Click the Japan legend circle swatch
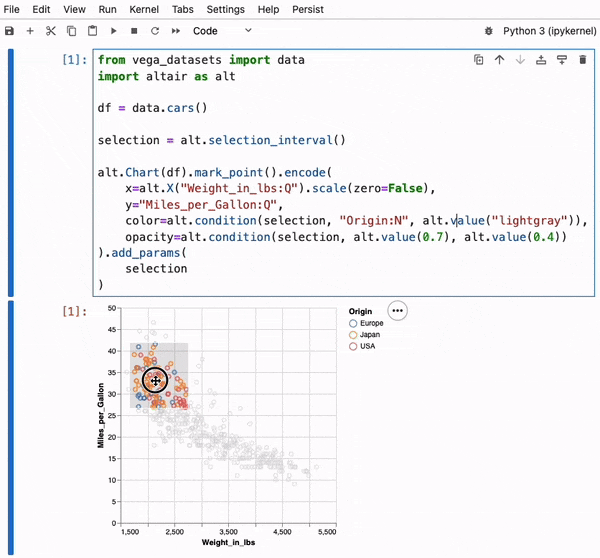600x558 pixels. [x=353, y=335]
